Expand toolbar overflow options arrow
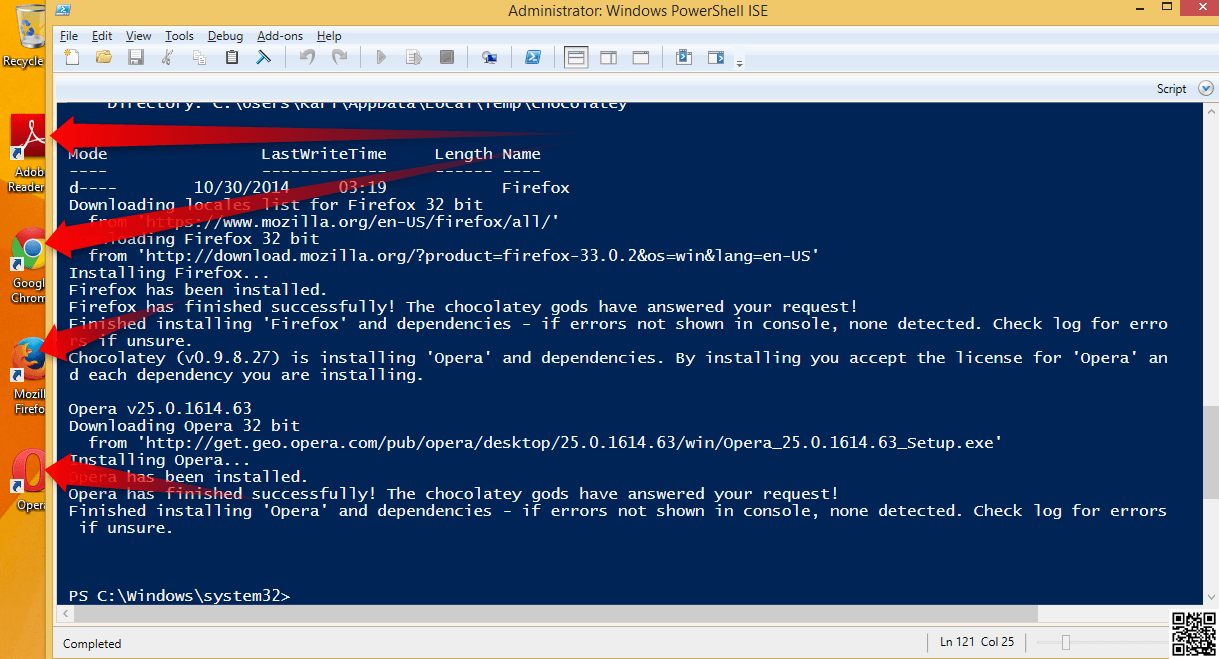 tap(739, 64)
